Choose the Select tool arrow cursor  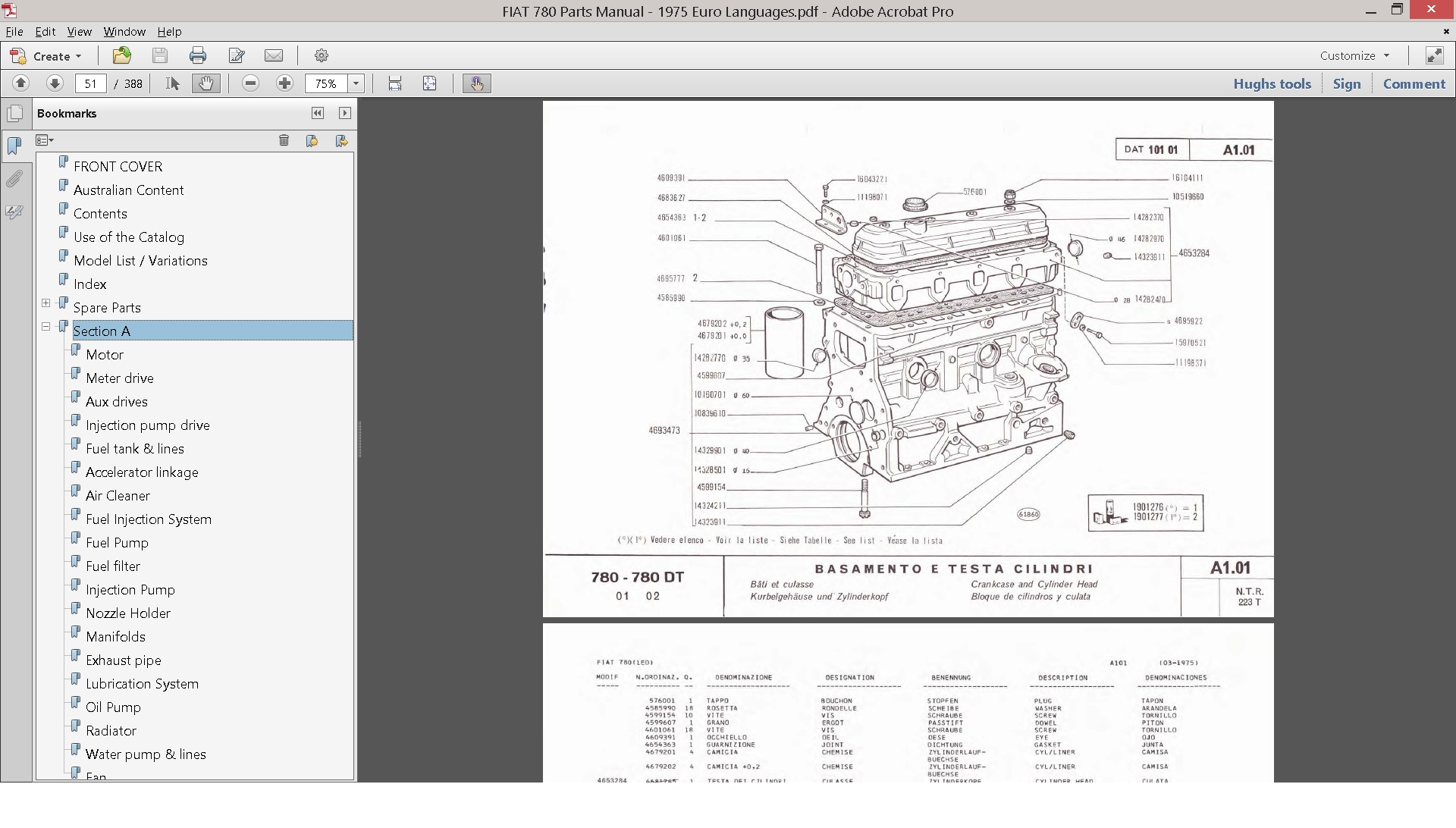(x=173, y=83)
